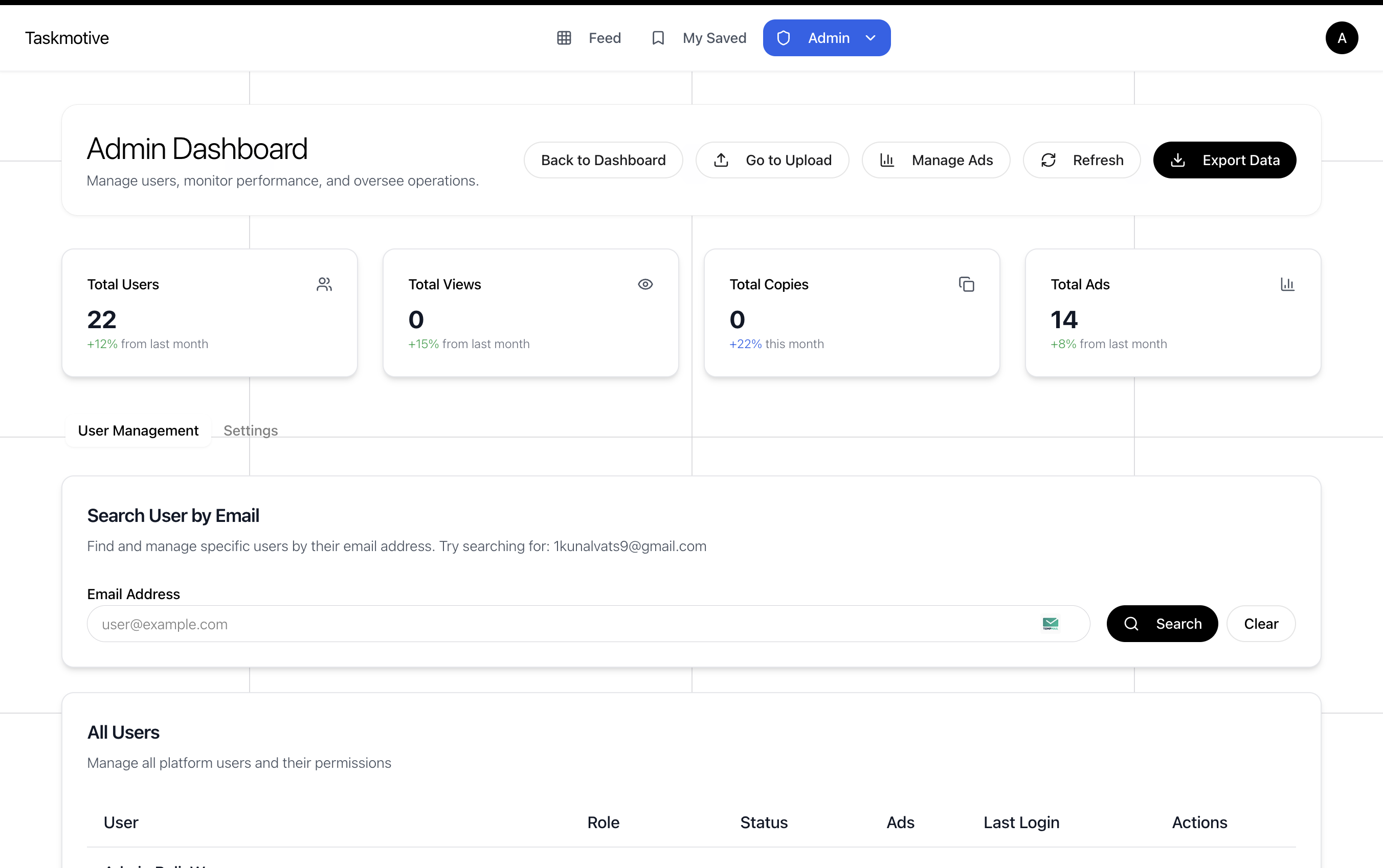Click the temp mail icon in email field

tap(1050, 624)
